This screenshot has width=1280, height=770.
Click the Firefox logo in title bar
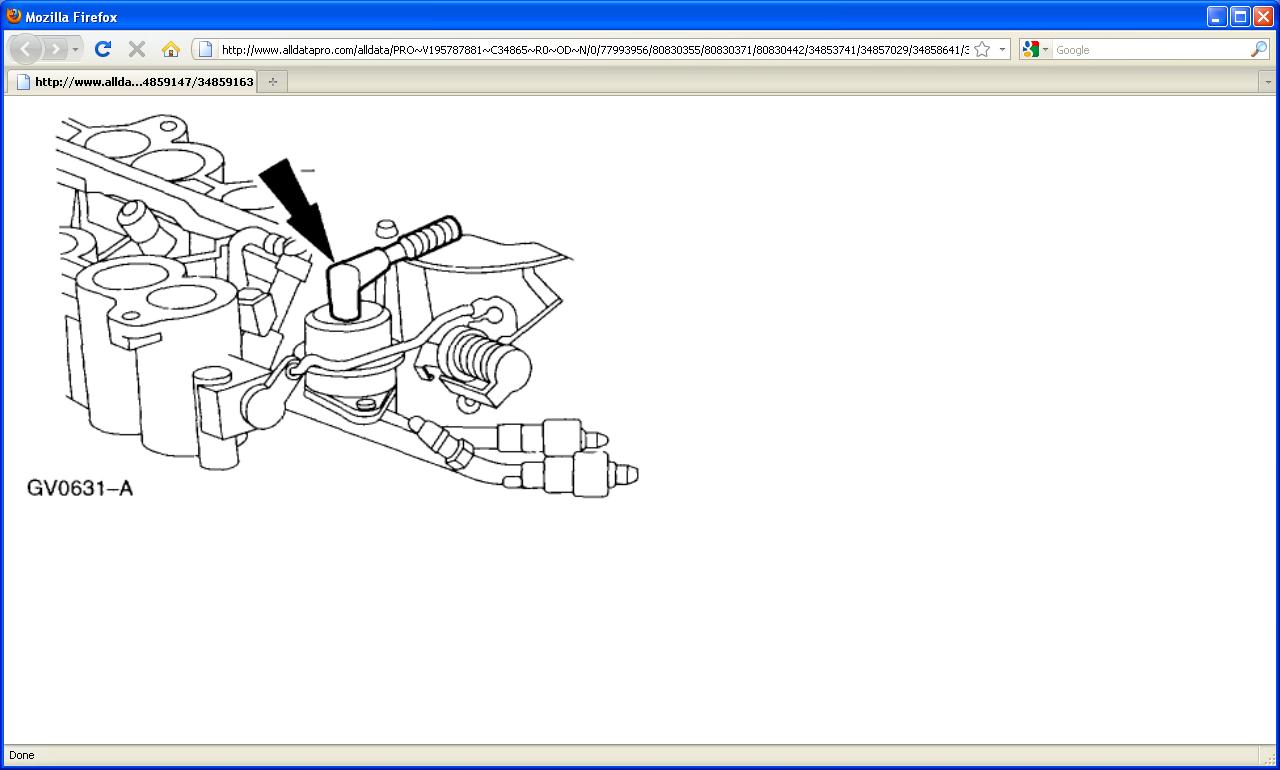(x=14, y=16)
